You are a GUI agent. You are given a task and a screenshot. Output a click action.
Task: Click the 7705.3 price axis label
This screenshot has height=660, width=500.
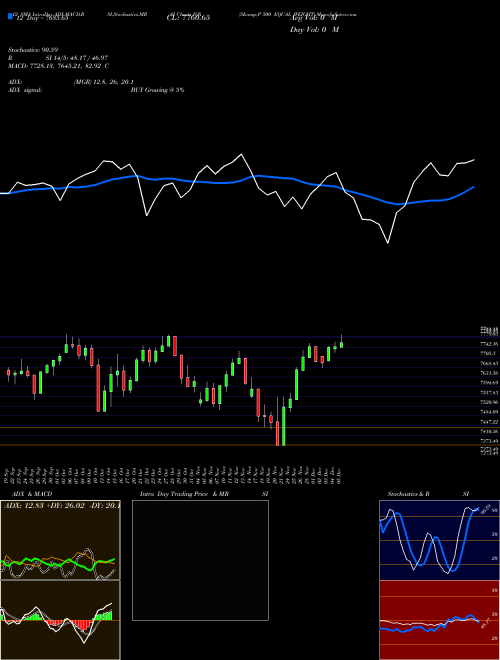488,354
